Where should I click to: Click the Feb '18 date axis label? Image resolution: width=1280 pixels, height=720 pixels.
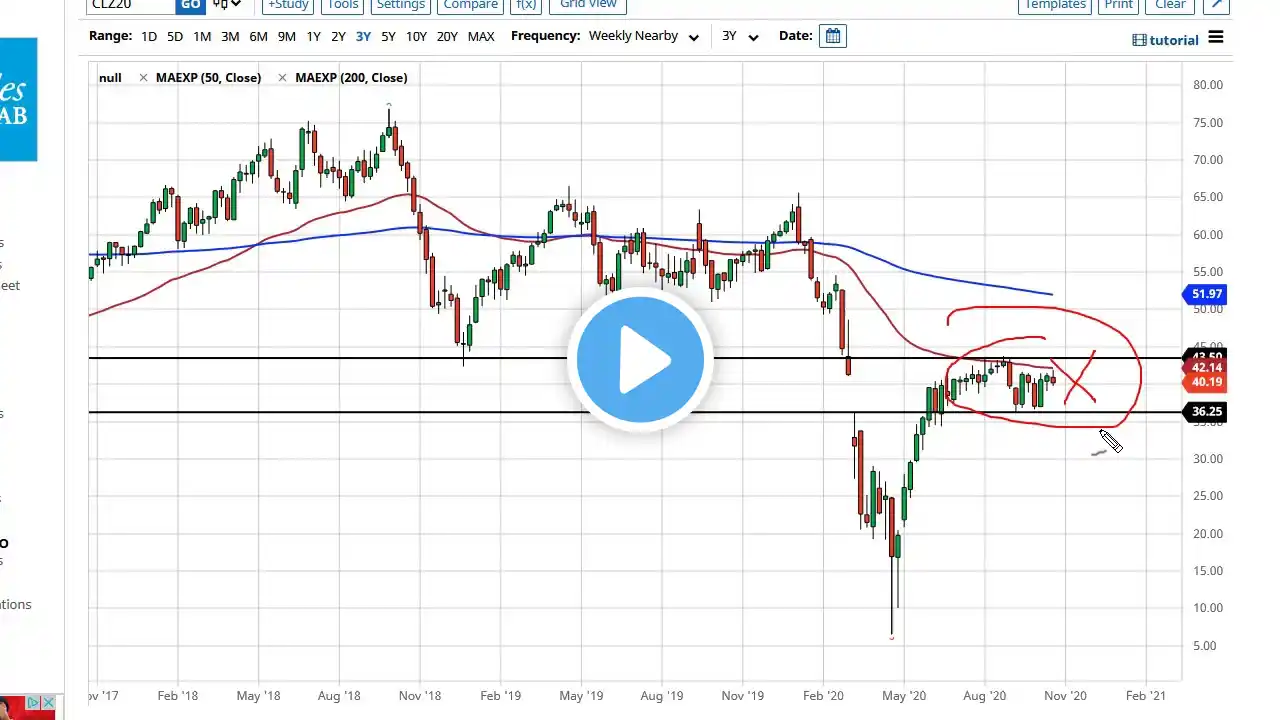tap(177, 695)
